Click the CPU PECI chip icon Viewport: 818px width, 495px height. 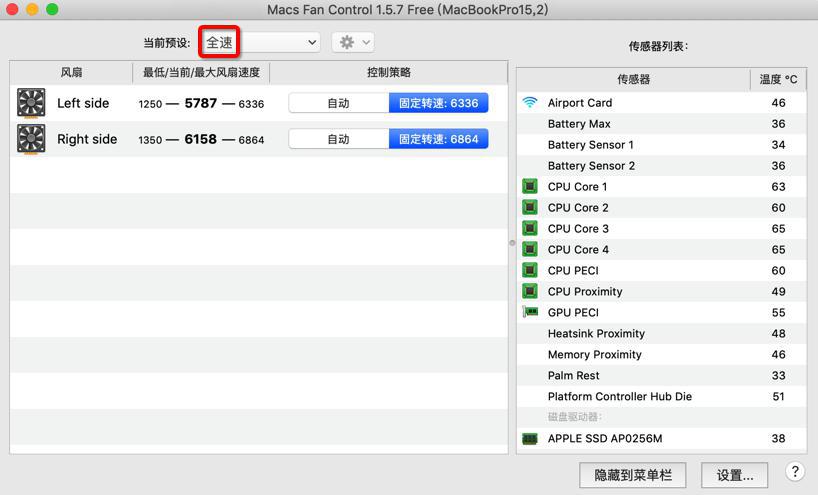pyautogui.click(x=530, y=270)
